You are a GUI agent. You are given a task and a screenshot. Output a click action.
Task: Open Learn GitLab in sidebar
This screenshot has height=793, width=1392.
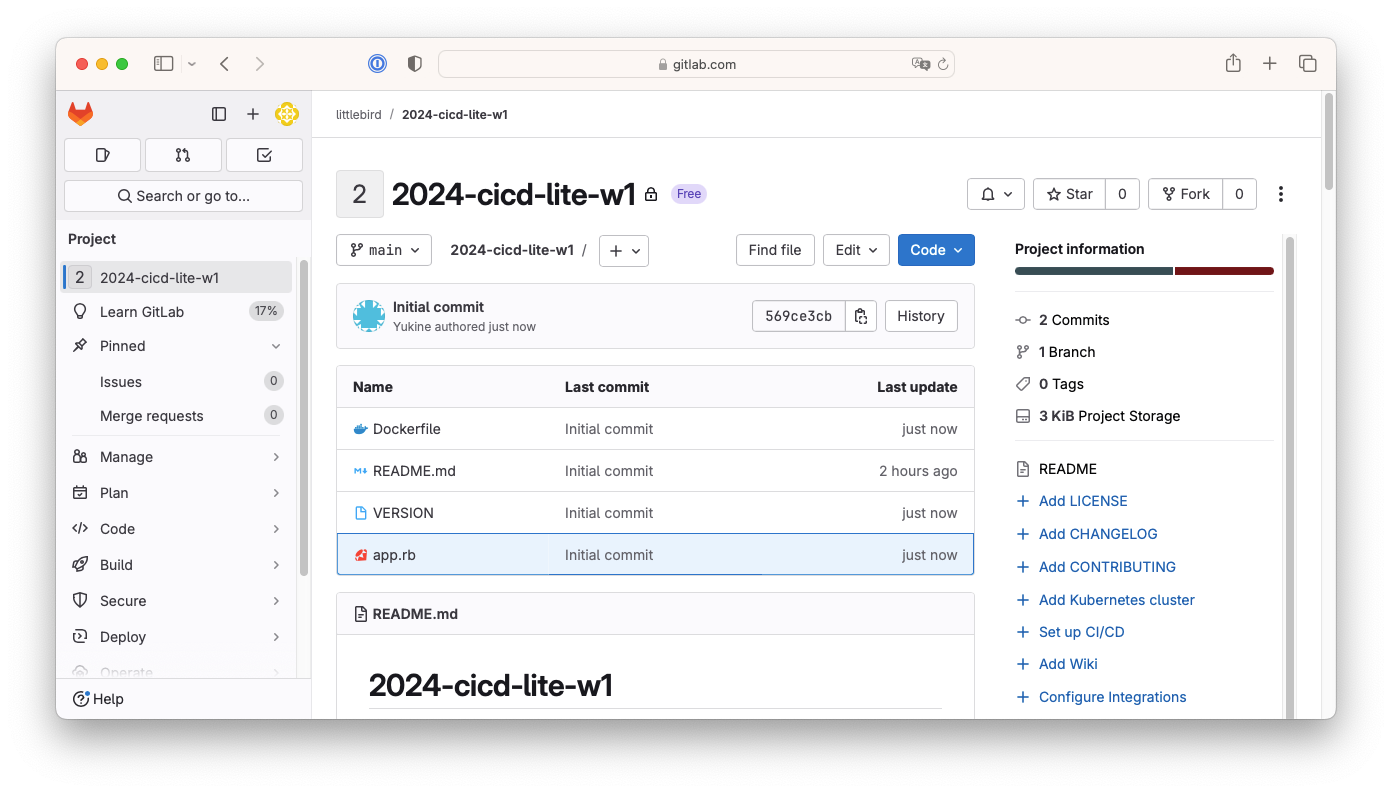coord(177,311)
